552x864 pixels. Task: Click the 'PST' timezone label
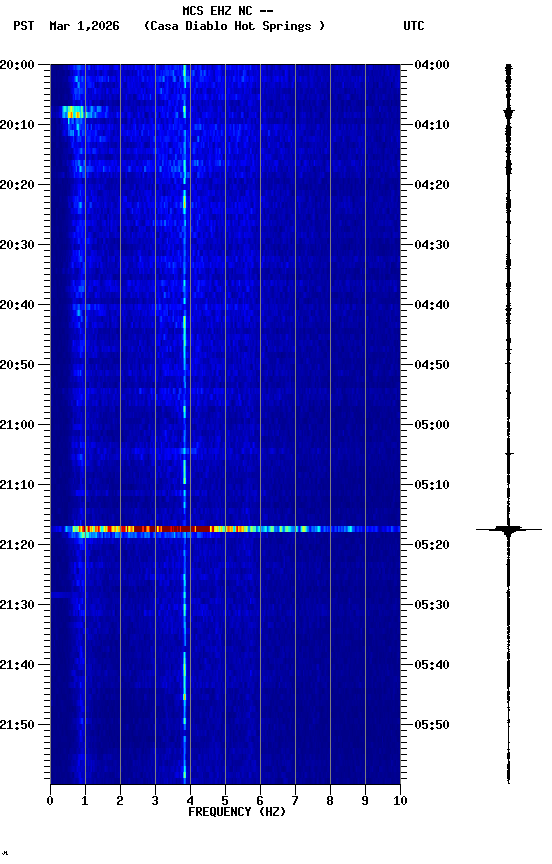click(x=24, y=26)
